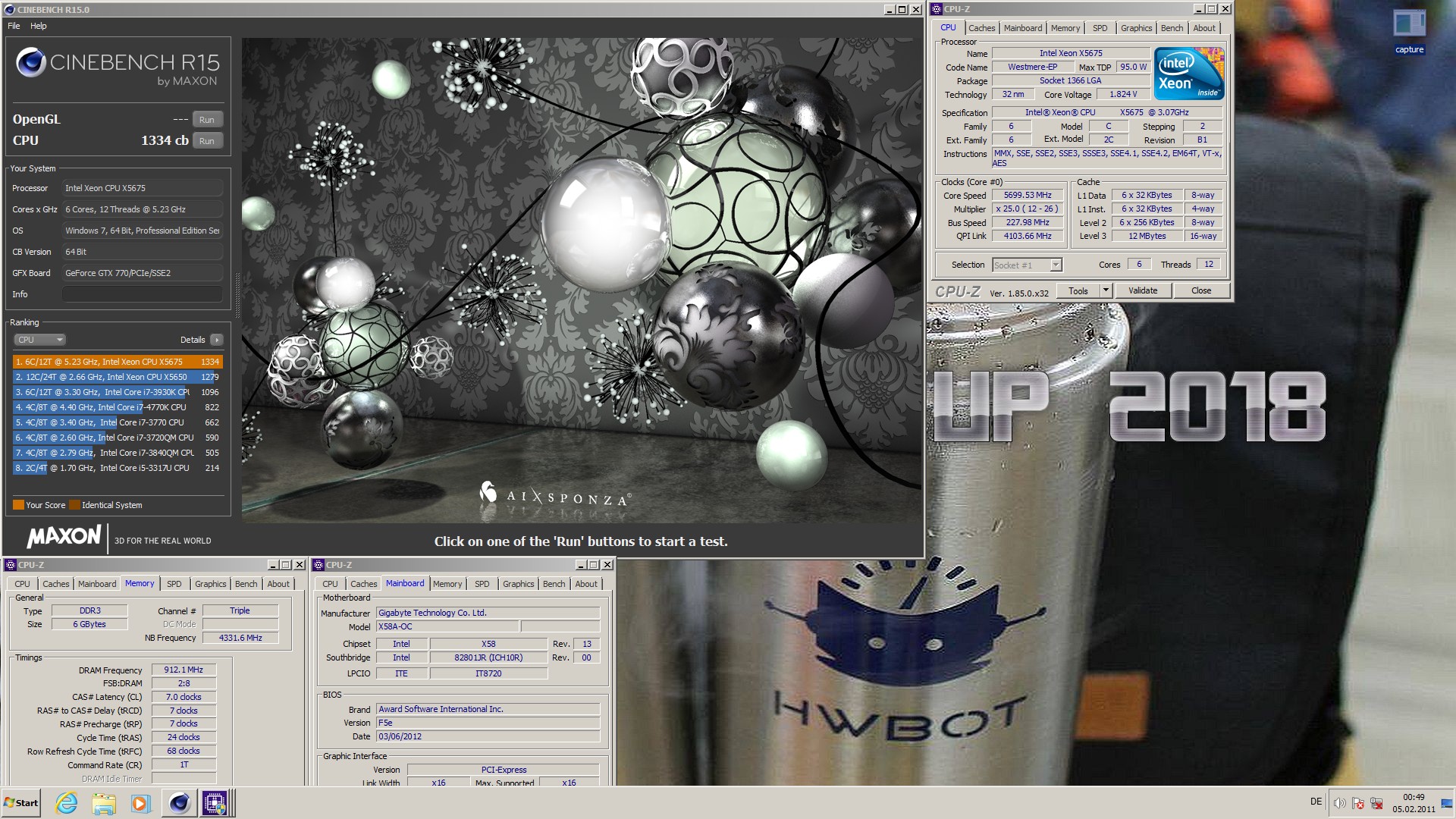Click the Start button
This screenshot has width=1456, height=819.
21,803
